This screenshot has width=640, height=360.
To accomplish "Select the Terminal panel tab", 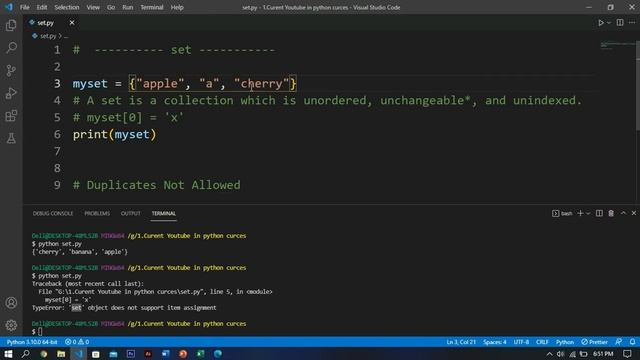I will click(x=164, y=213).
